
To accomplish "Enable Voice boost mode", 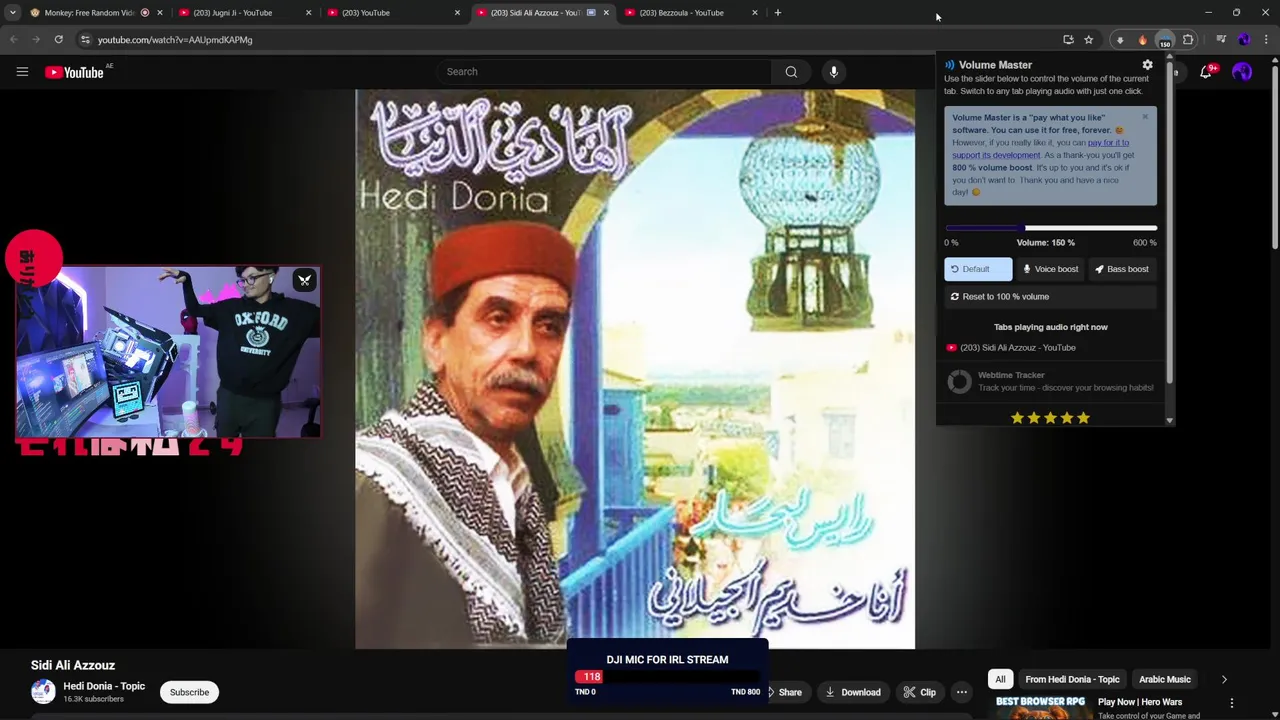I will coord(1050,269).
